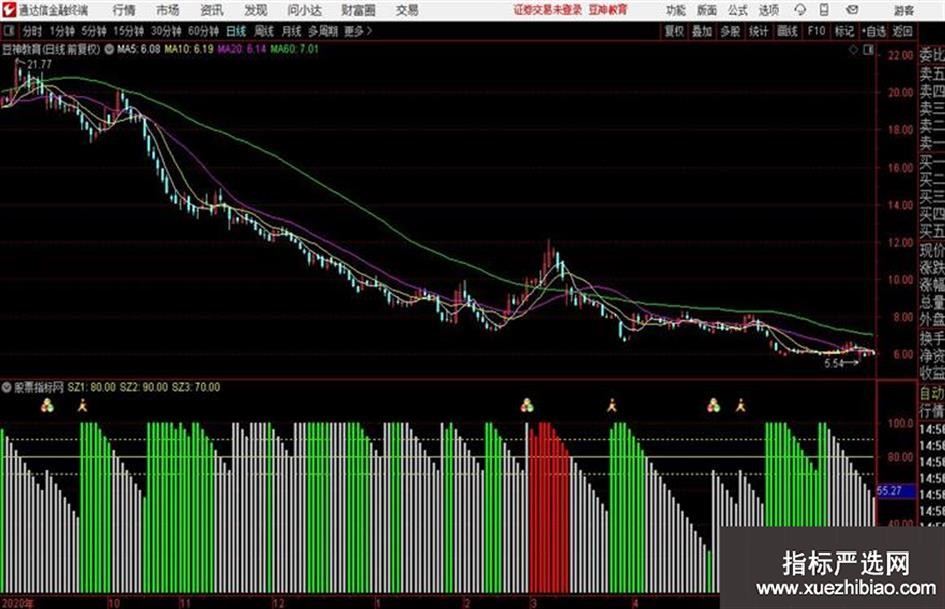Open the F10 company info
This screenshot has width=945, height=609.
tap(816, 31)
